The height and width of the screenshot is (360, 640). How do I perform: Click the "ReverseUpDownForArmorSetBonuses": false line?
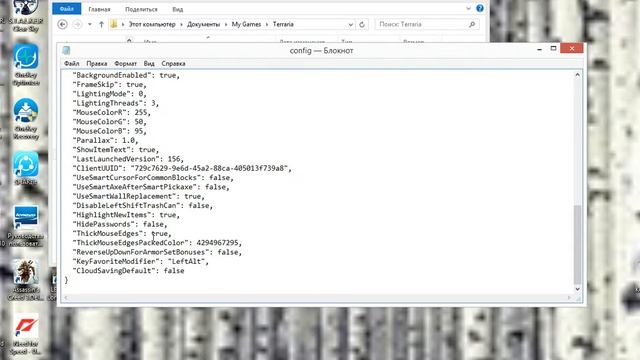click(x=157, y=252)
